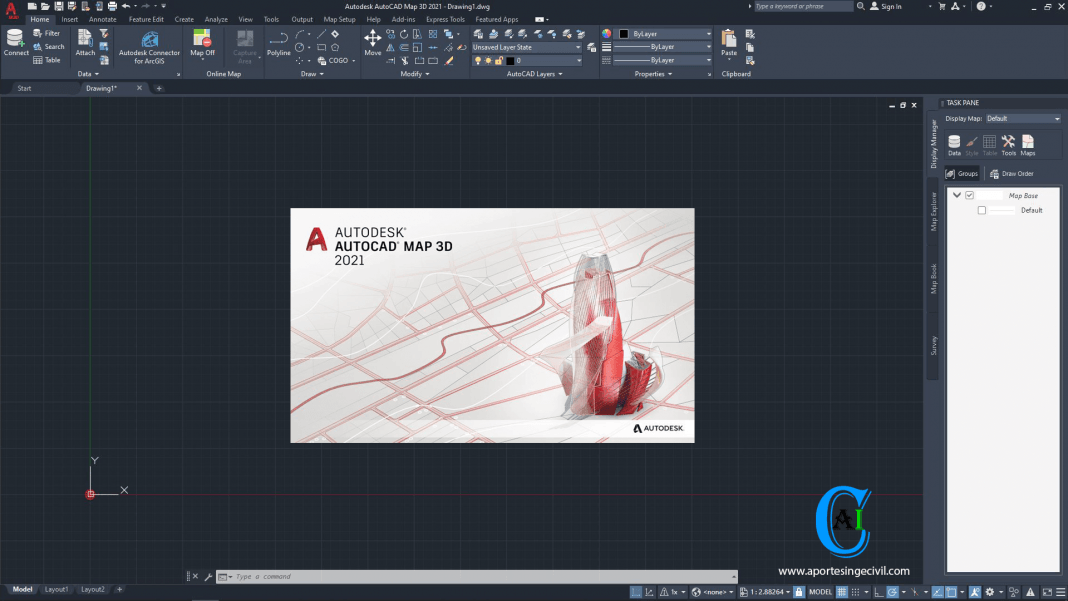Select the Connect tool in Data panel
This screenshot has width=1068, height=601.
coord(15,40)
